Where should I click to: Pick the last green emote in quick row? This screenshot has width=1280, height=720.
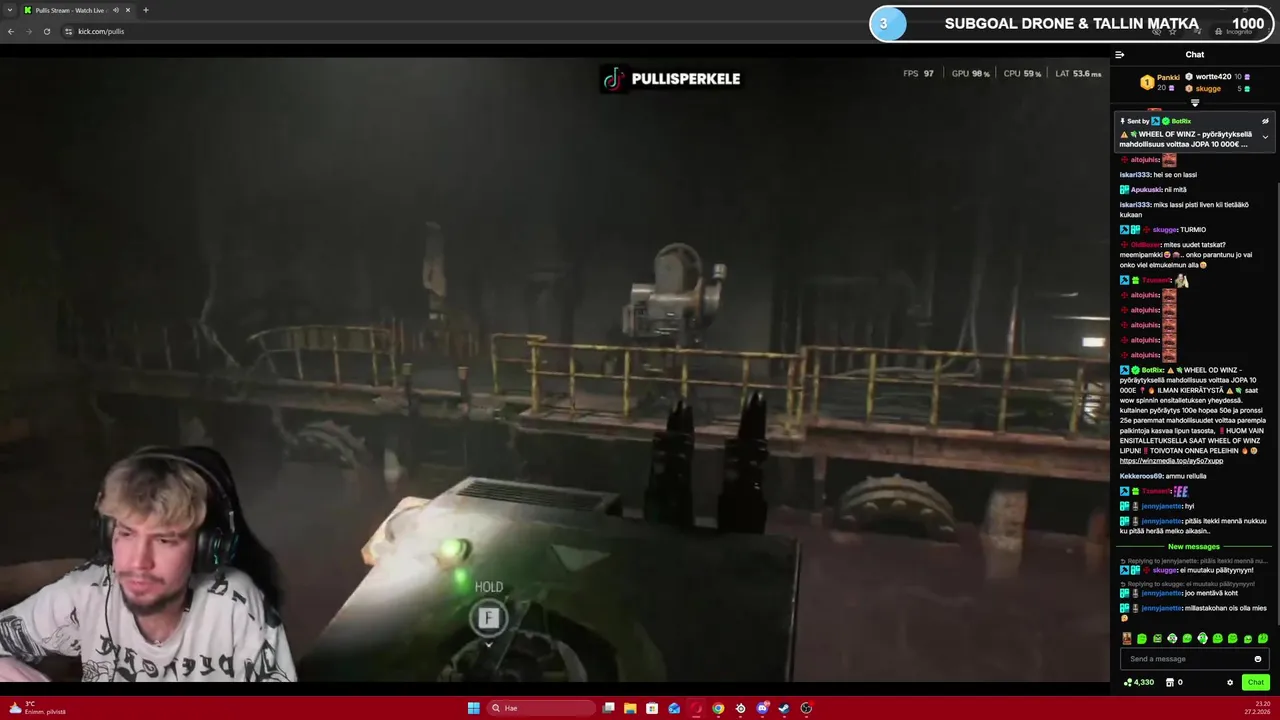[x=1263, y=638]
